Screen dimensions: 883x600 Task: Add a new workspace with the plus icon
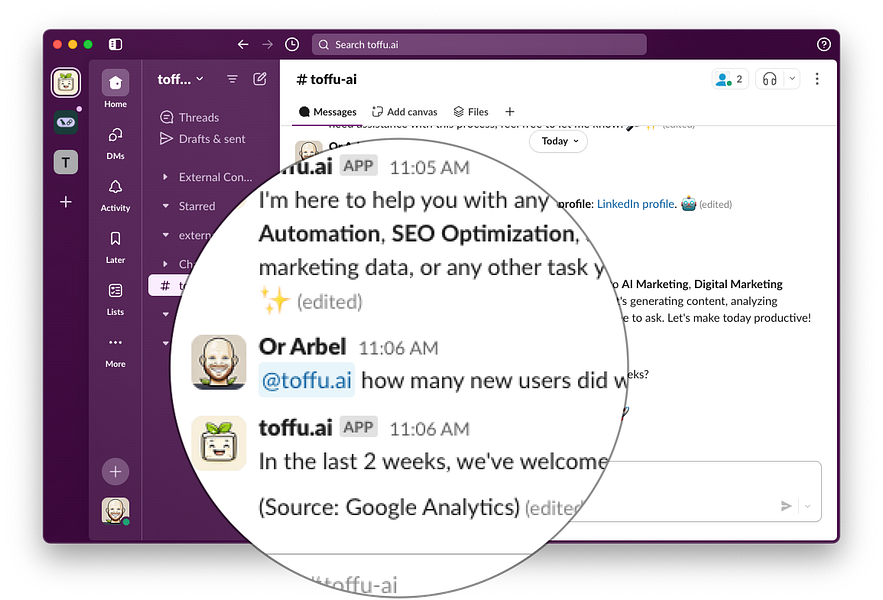click(66, 202)
